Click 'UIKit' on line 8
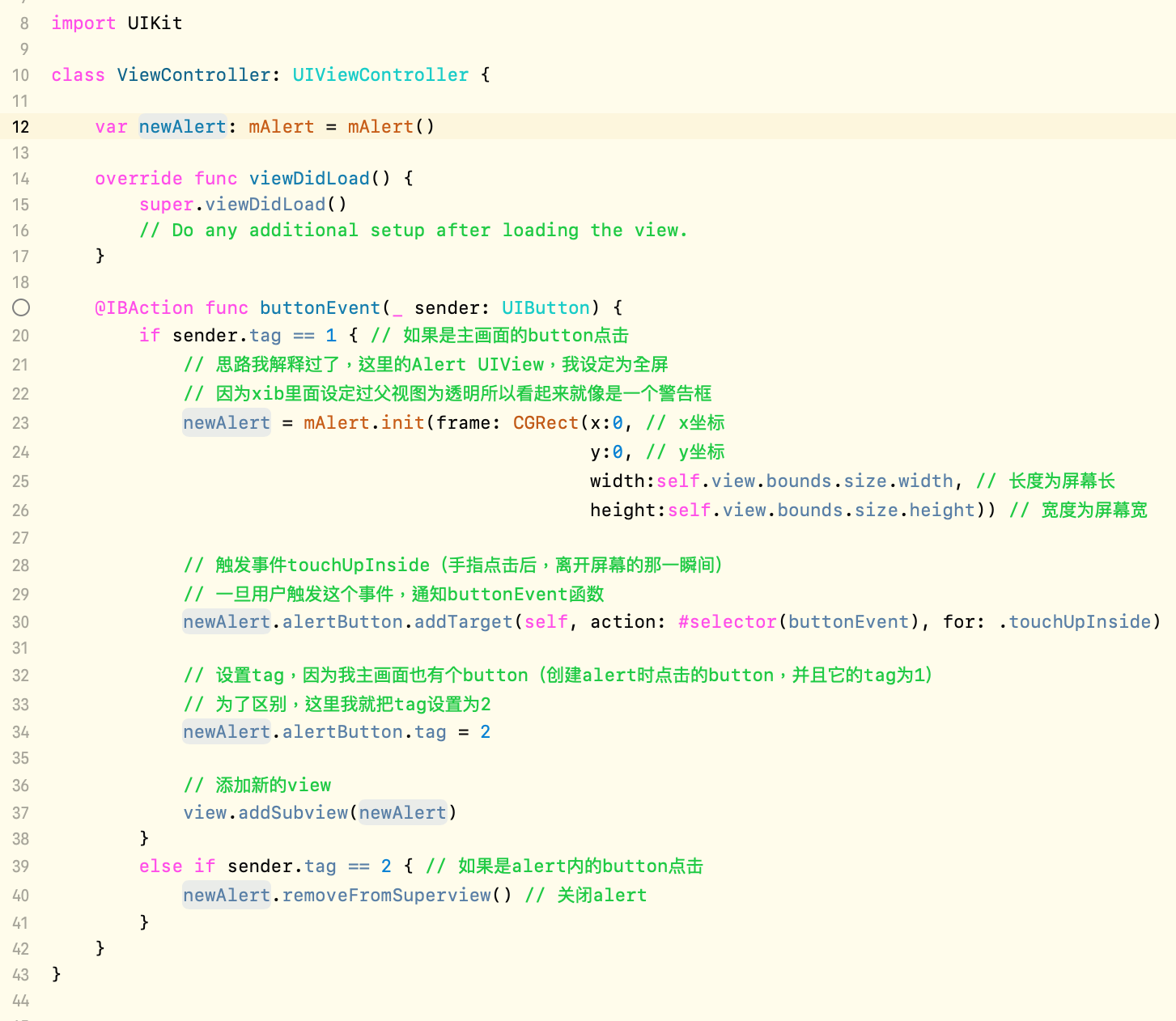 click(155, 23)
